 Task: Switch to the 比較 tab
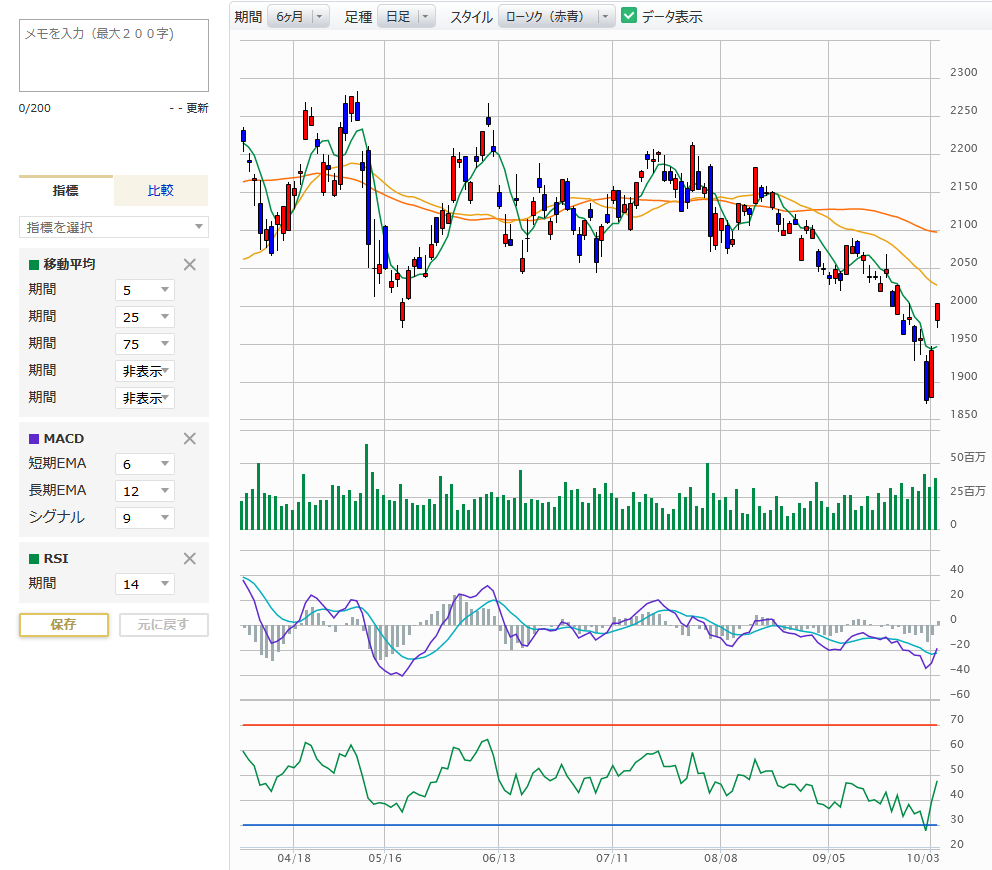160,190
